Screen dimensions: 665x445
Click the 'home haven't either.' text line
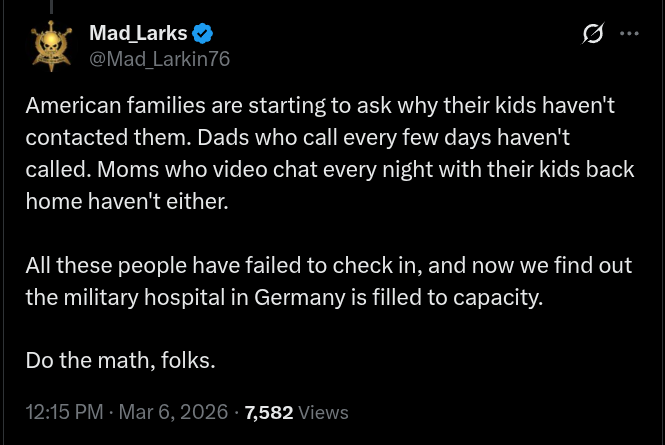coord(127,201)
